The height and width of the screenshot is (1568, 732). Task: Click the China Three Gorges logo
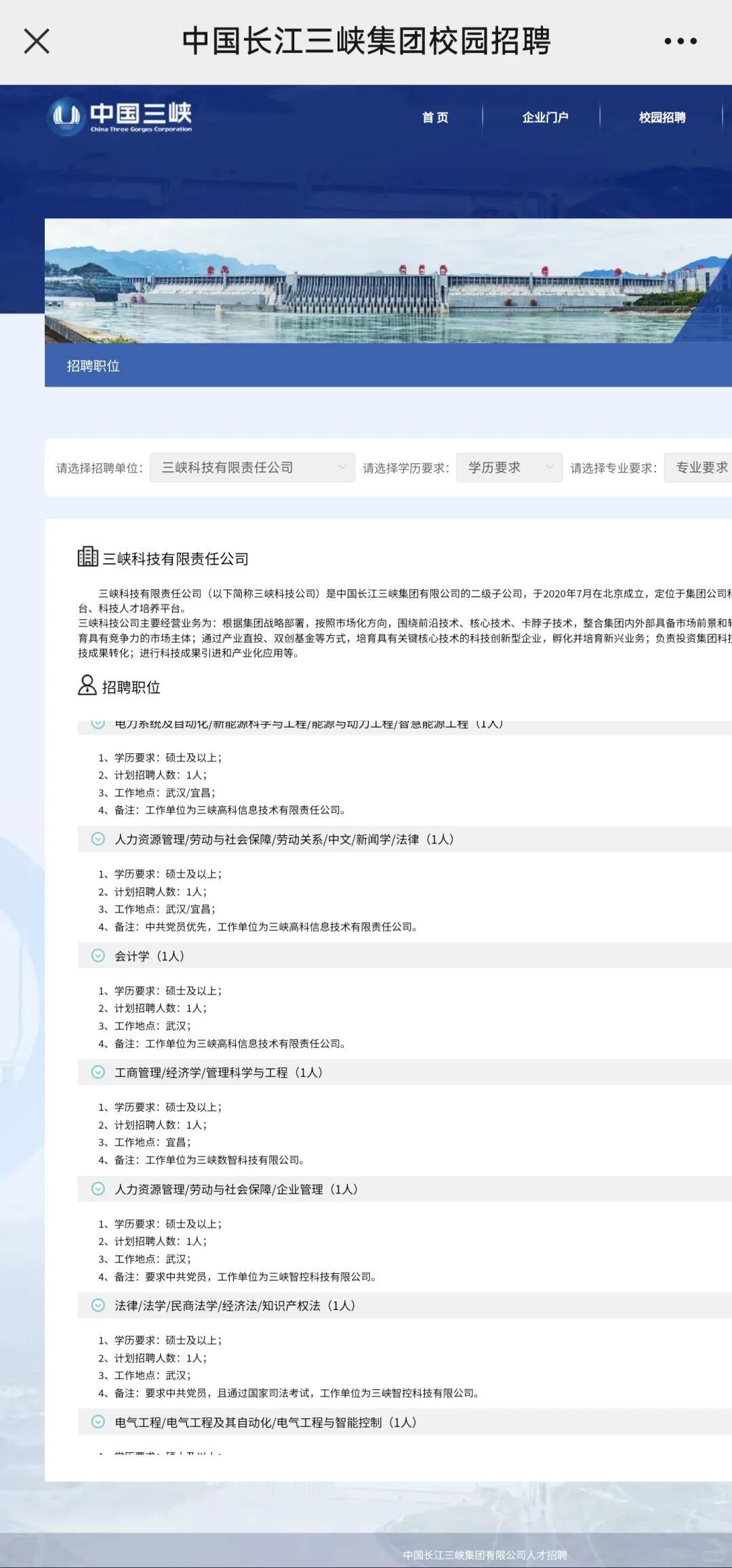point(120,116)
